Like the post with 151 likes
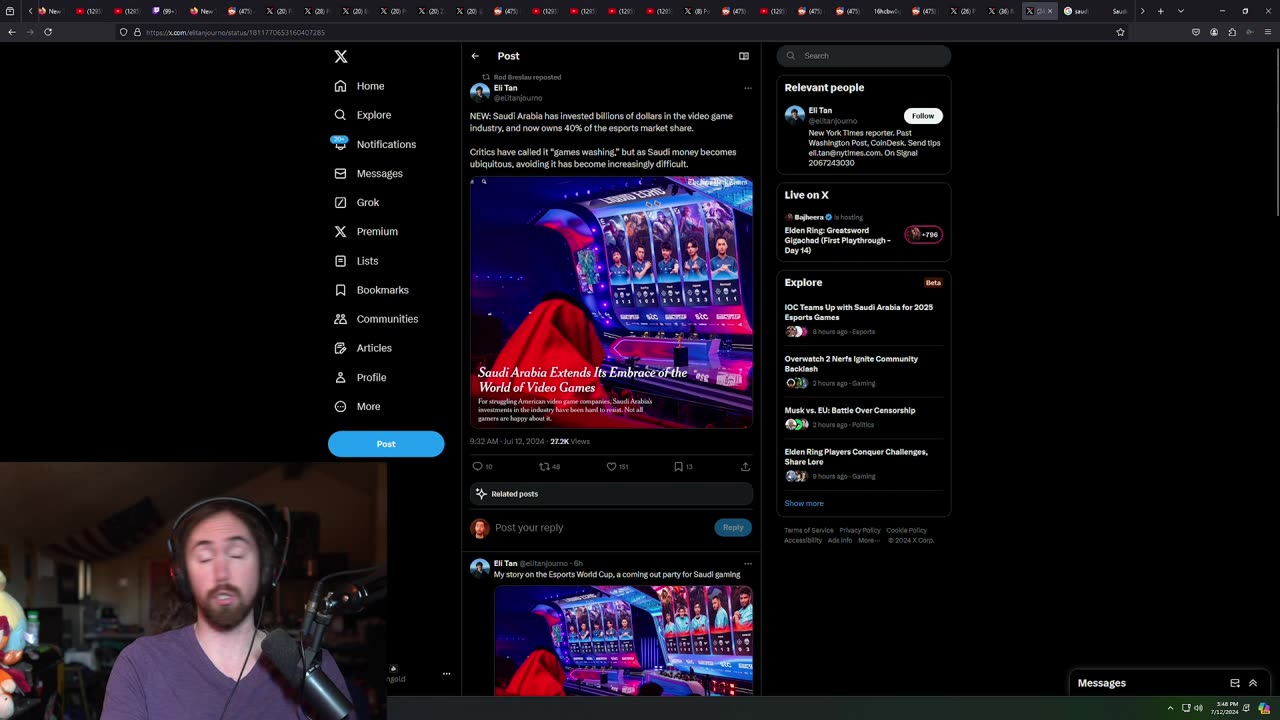 click(x=611, y=467)
